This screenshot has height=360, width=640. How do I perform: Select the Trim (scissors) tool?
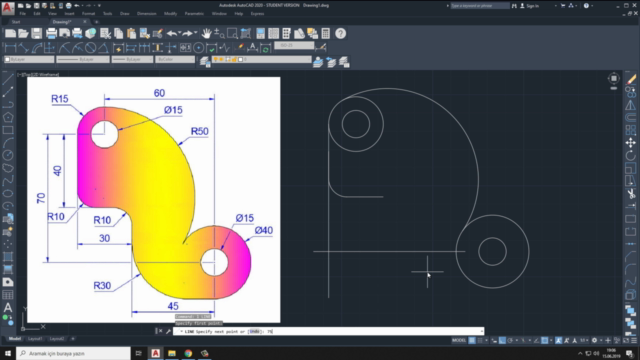631,193
